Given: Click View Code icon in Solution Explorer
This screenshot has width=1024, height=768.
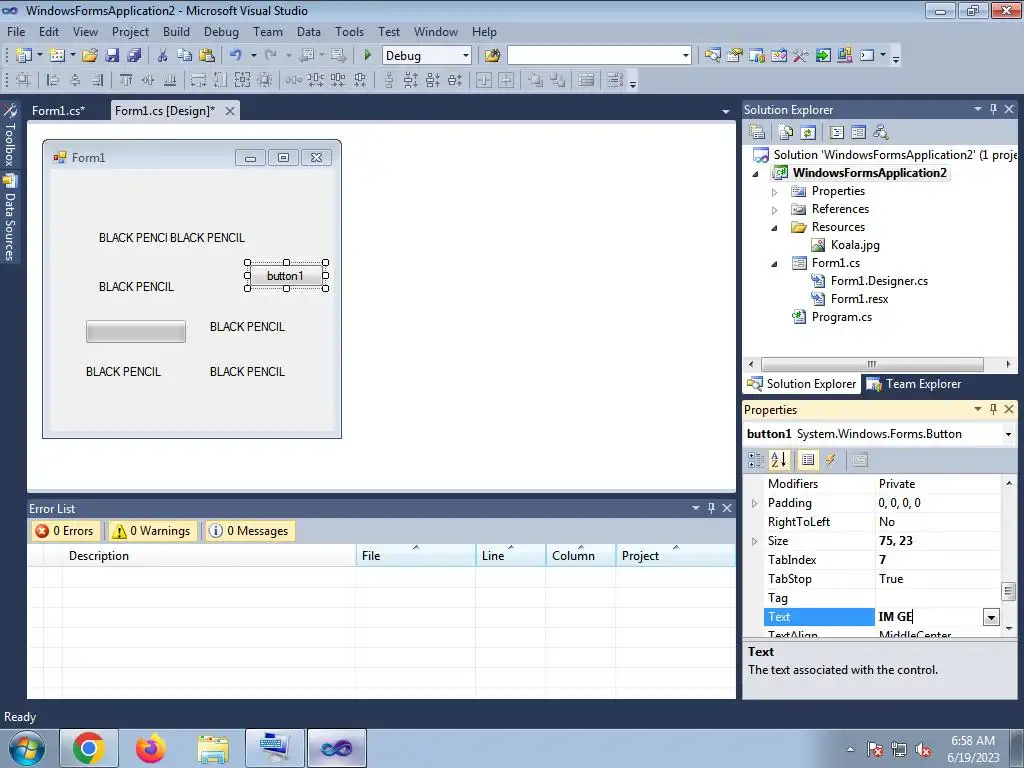Looking at the screenshot, I should pyautogui.click(x=837, y=133).
